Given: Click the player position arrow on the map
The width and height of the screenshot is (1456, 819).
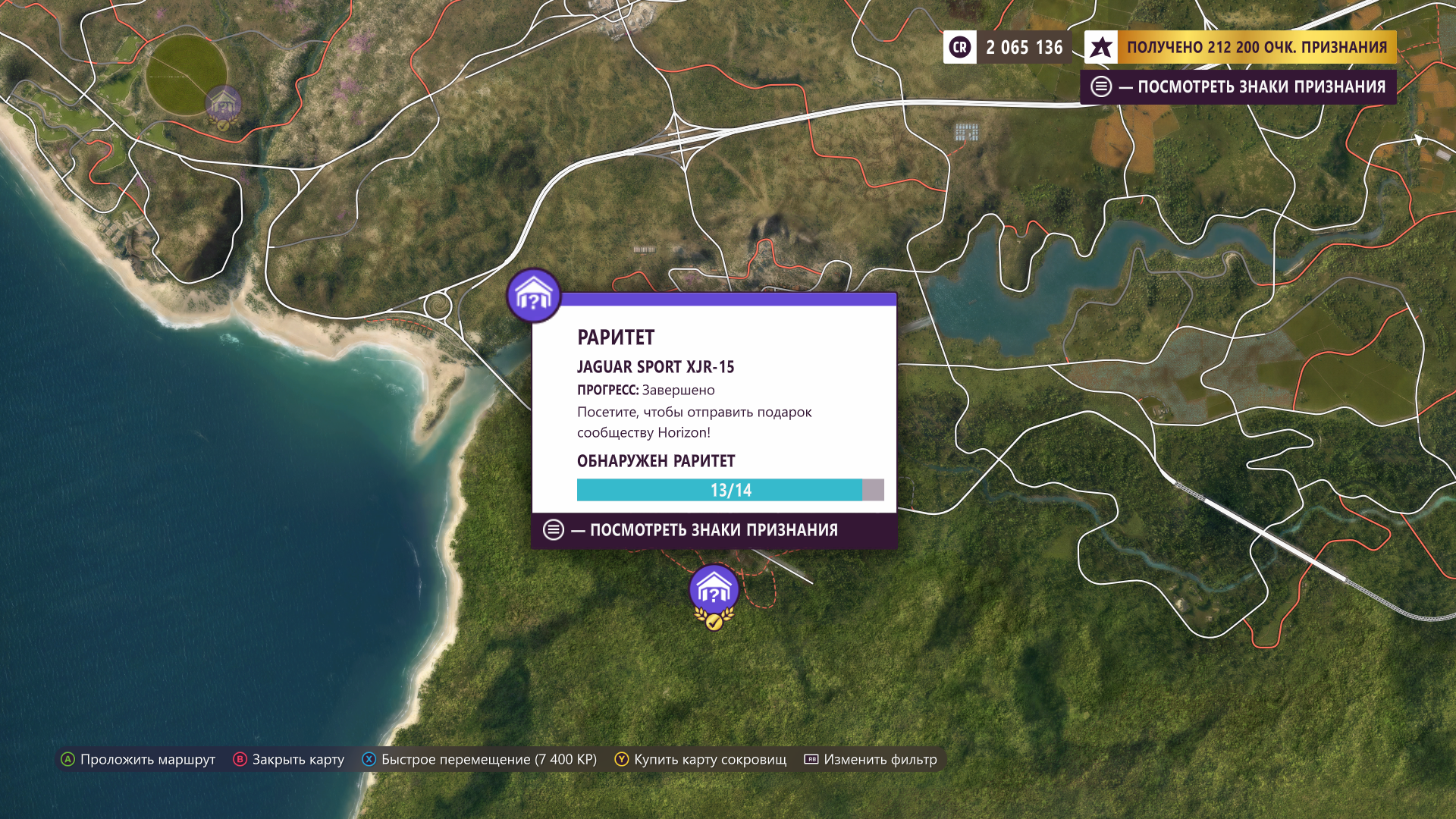Looking at the screenshot, I should (1419, 140).
